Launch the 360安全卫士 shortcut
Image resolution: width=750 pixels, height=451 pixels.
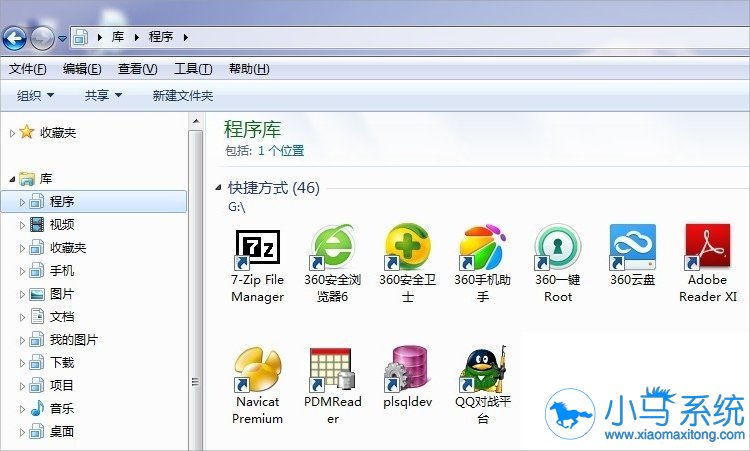408,264
